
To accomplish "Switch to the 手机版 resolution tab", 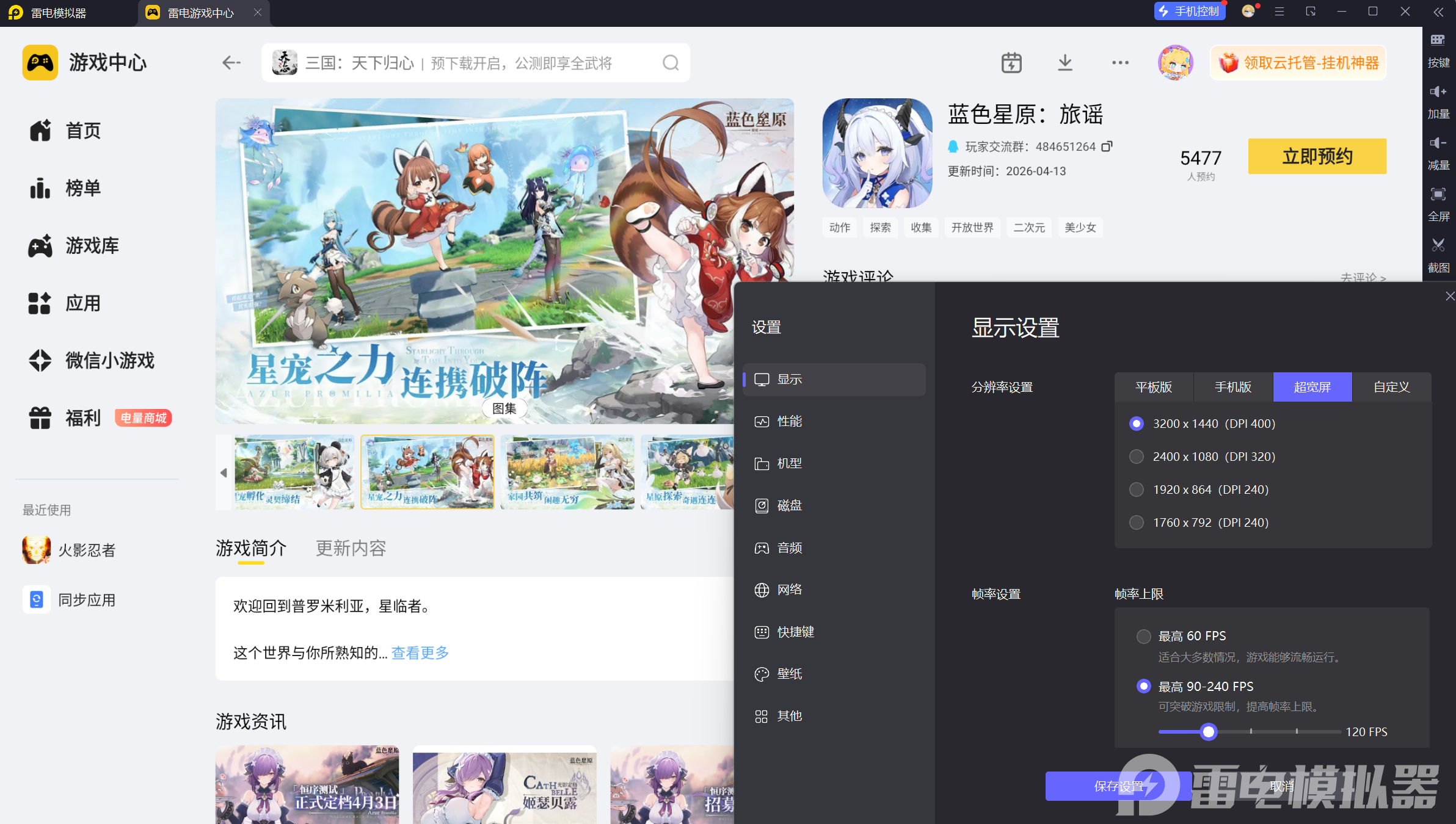I will pyautogui.click(x=1233, y=387).
